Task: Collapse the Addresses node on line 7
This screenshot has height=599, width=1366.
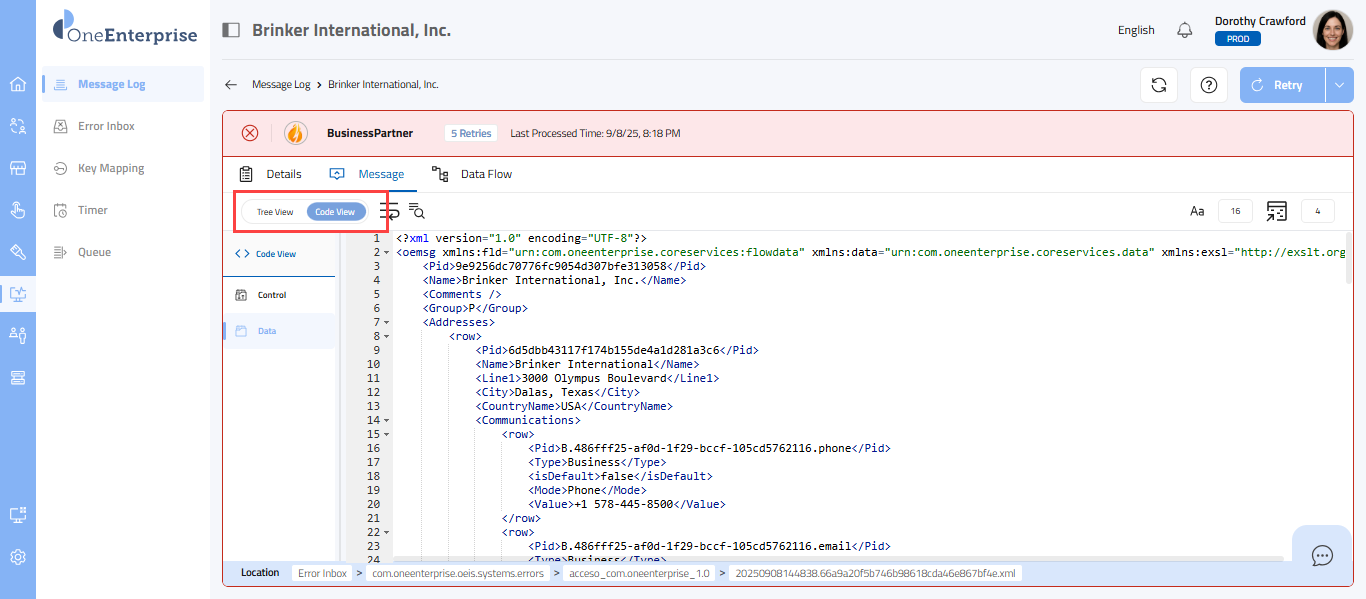Action: click(387, 323)
